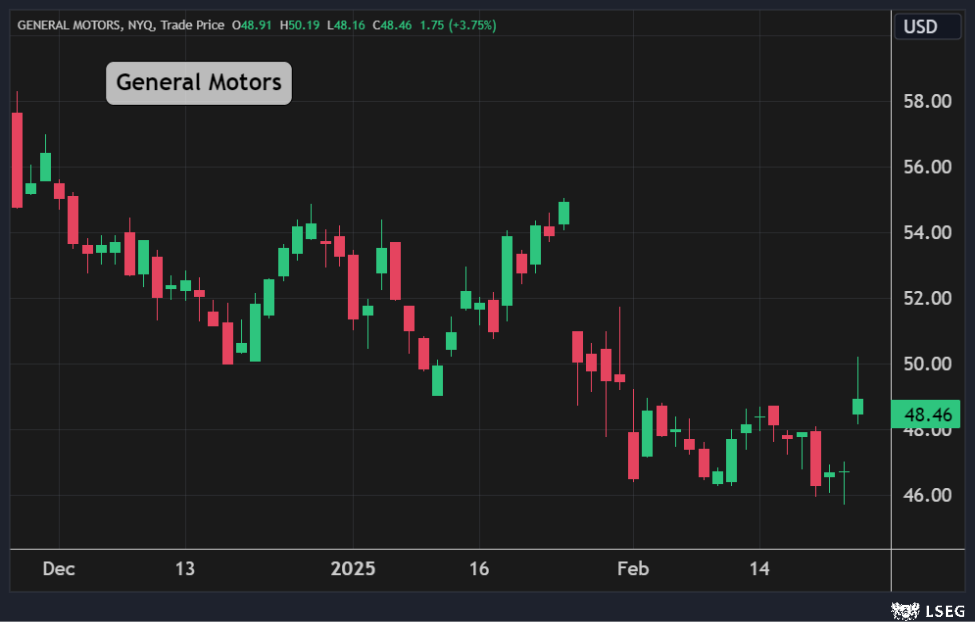Image resolution: width=975 pixels, height=622 pixels.
Task: Select the H50.19 high value in header
Action: [x=302, y=25]
